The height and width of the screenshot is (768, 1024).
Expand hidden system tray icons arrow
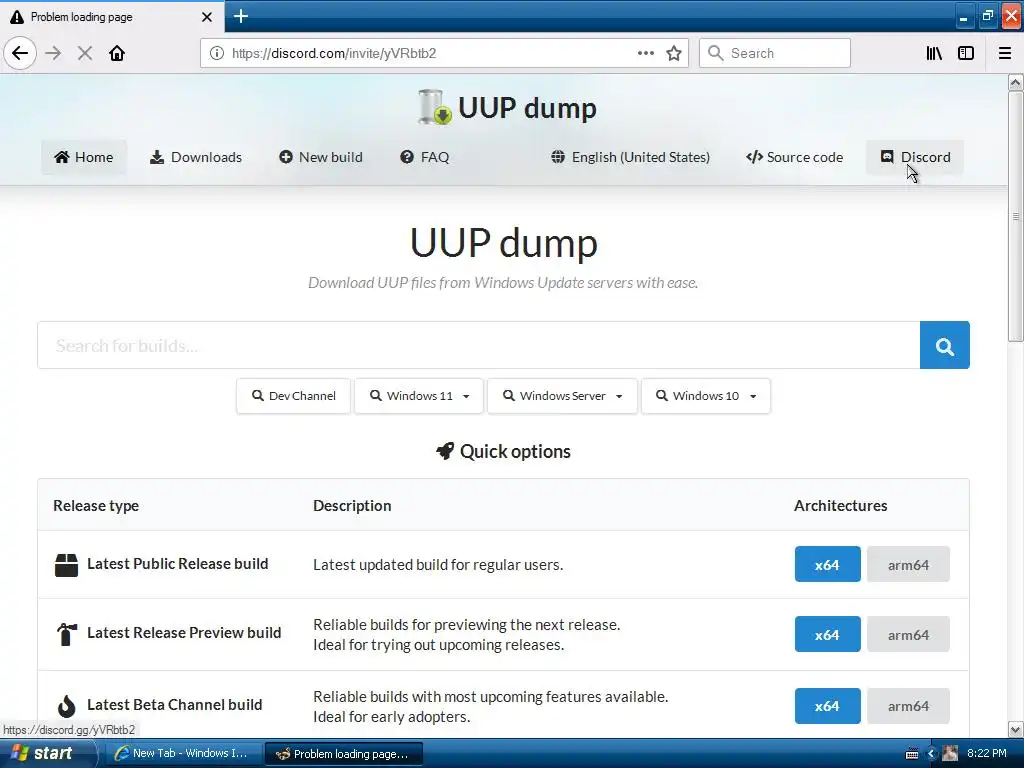[x=932, y=754]
